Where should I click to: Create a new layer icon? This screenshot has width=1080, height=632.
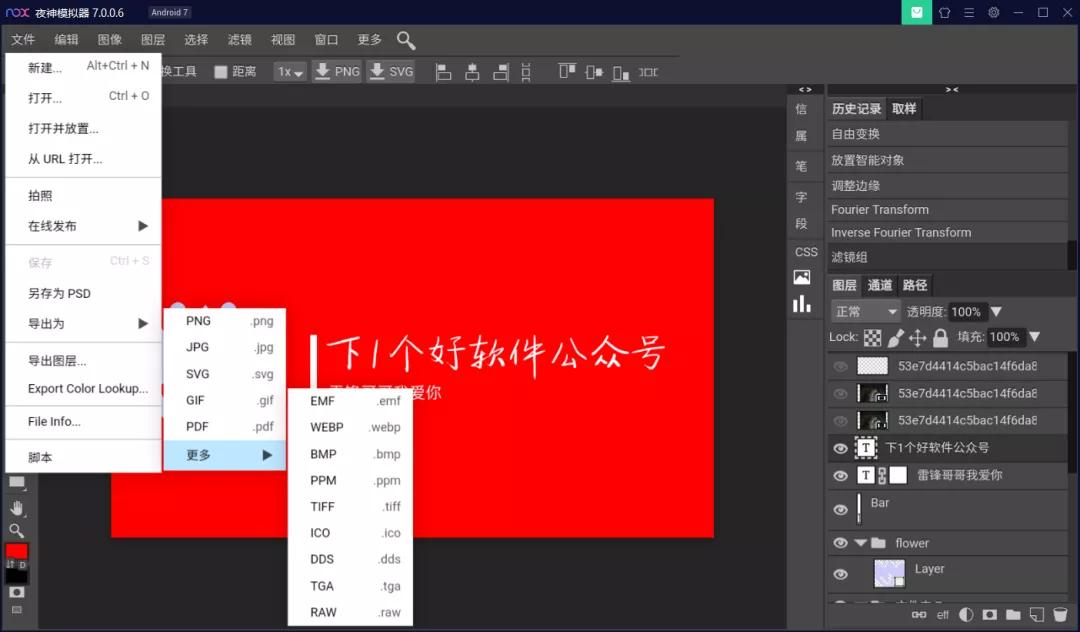point(1035,615)
